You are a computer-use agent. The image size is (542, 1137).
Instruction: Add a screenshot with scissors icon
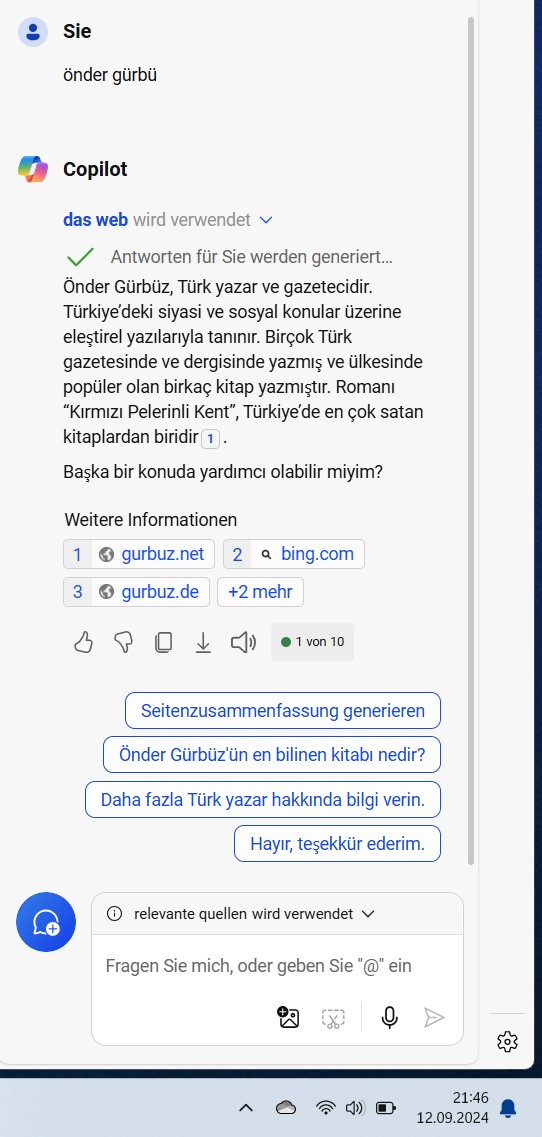click(x=333, y=1018)
